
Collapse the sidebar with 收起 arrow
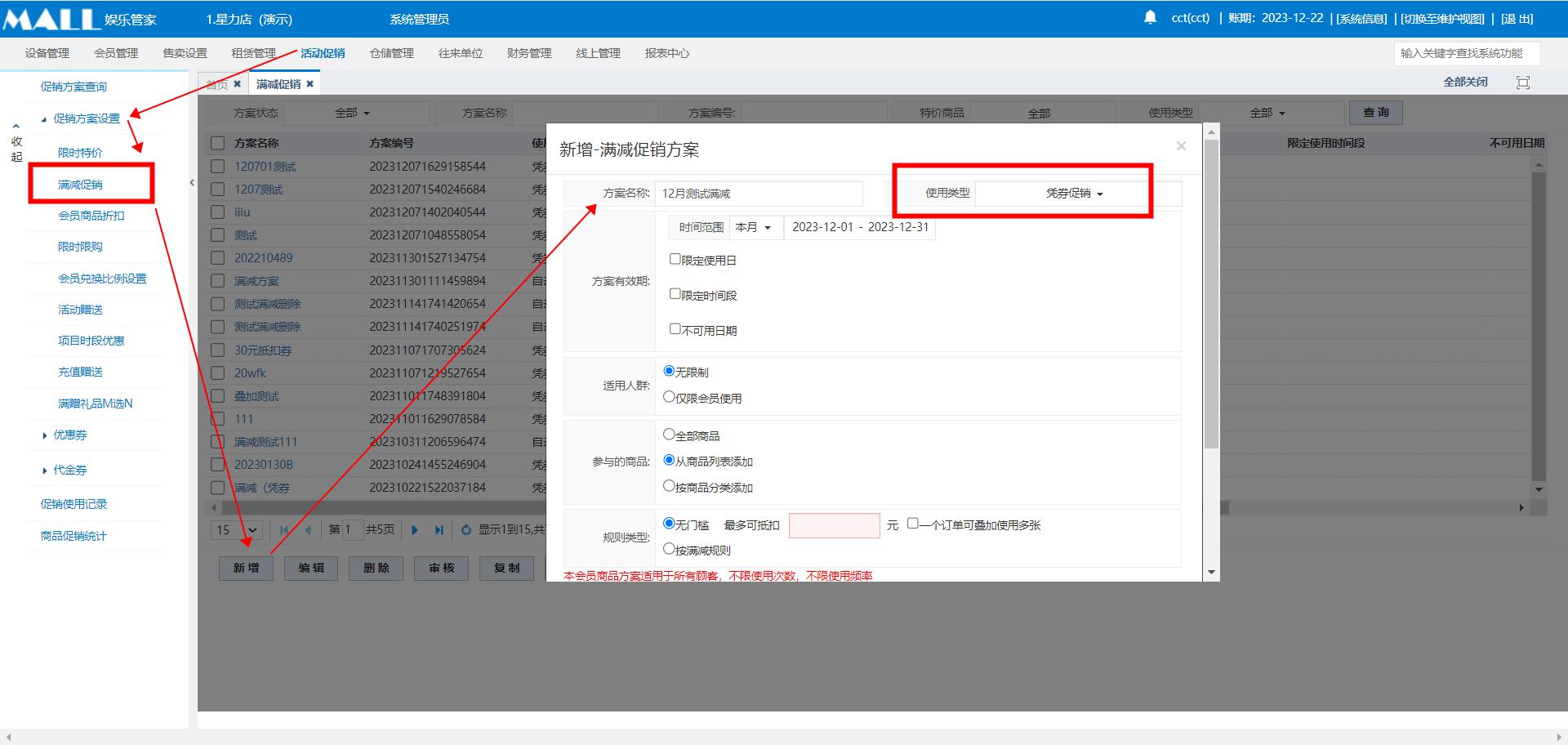pyautogui.click(x=16, y=142)
